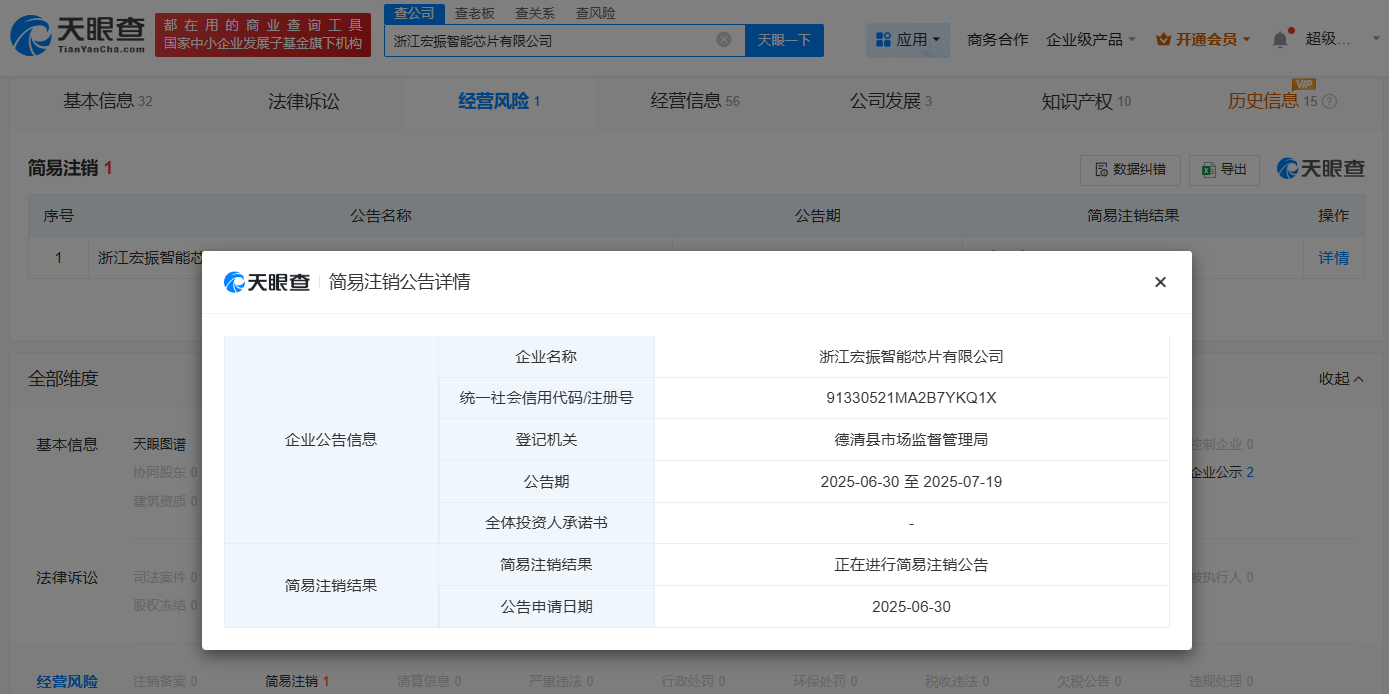
Task: Collapse the 全部维度 section via 收起
Action: tap(1341, 379)
